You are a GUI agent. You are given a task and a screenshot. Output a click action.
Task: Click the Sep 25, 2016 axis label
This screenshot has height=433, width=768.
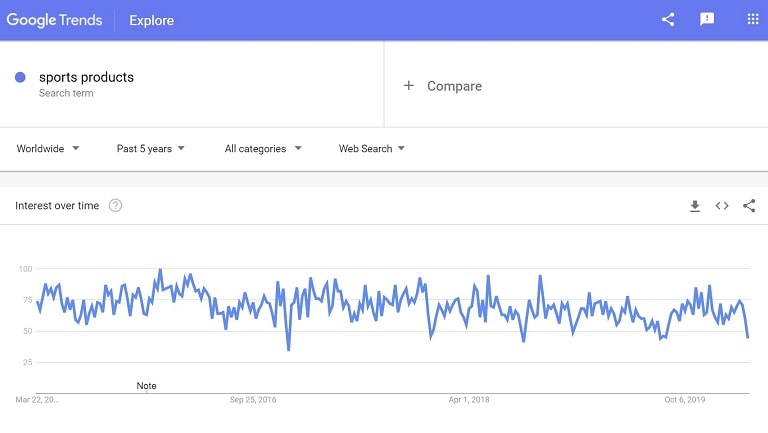(x=253, y=400)
